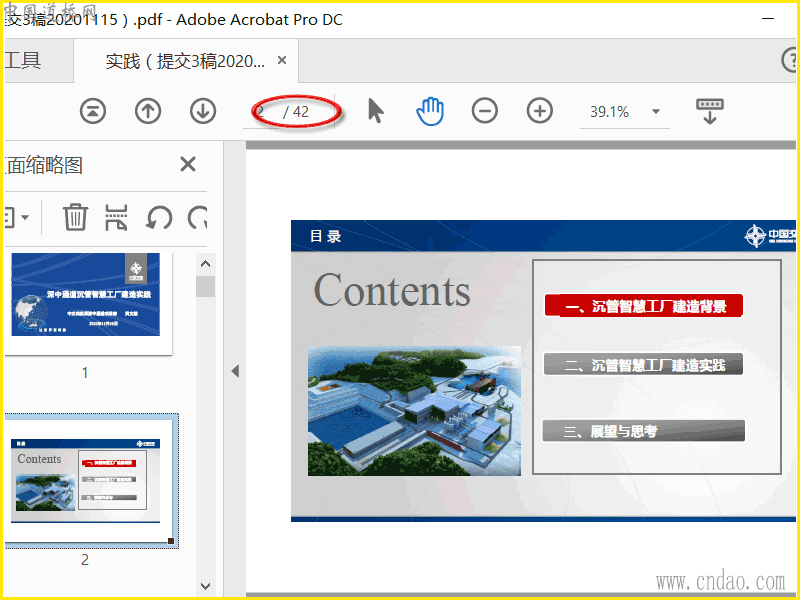Click the 39.1% zoom value field
This screenshot has width=800, height=600.
(610, 112)
